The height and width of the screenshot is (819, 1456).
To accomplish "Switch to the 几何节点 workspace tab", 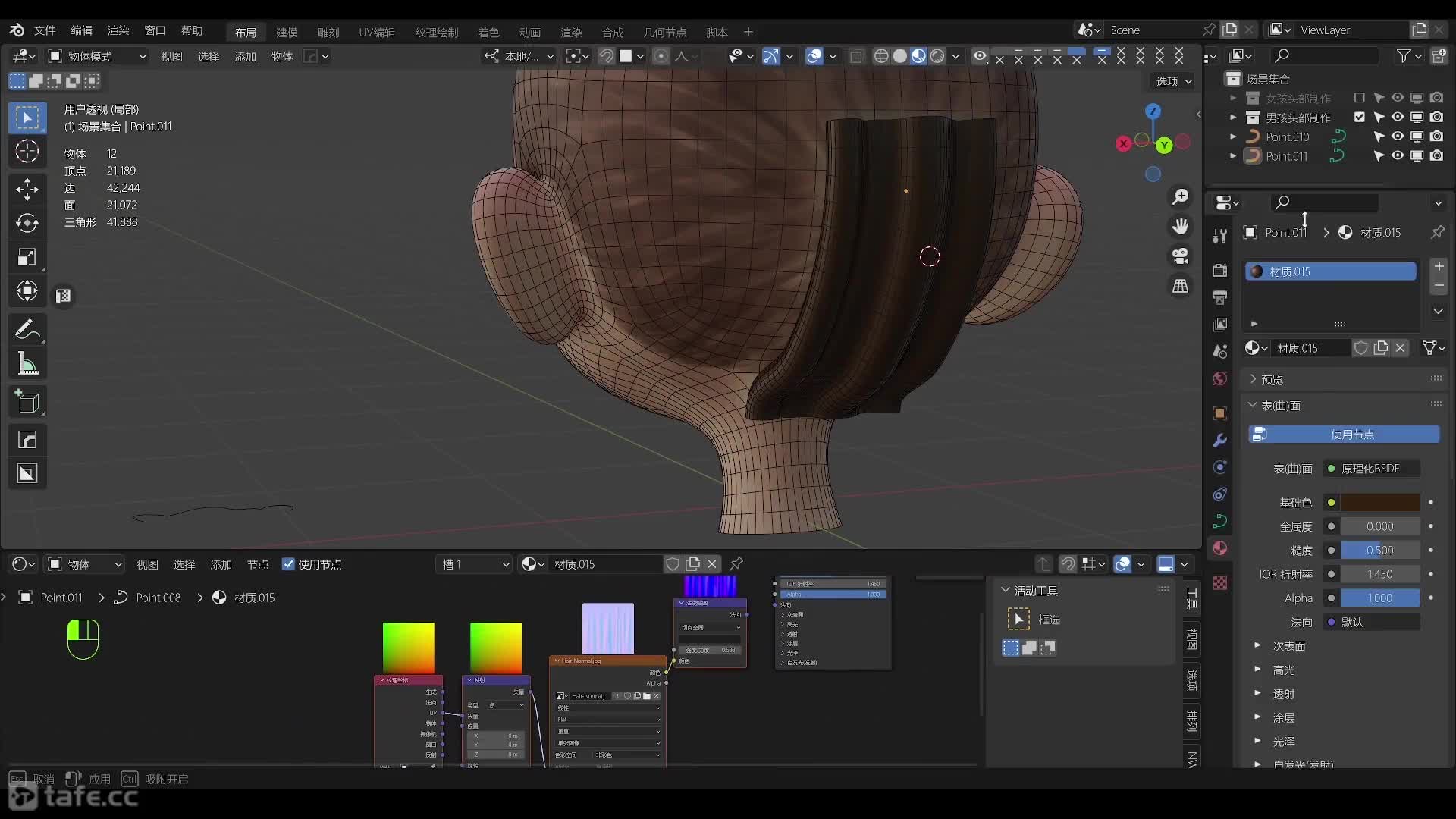I will [x=665, y=32].
